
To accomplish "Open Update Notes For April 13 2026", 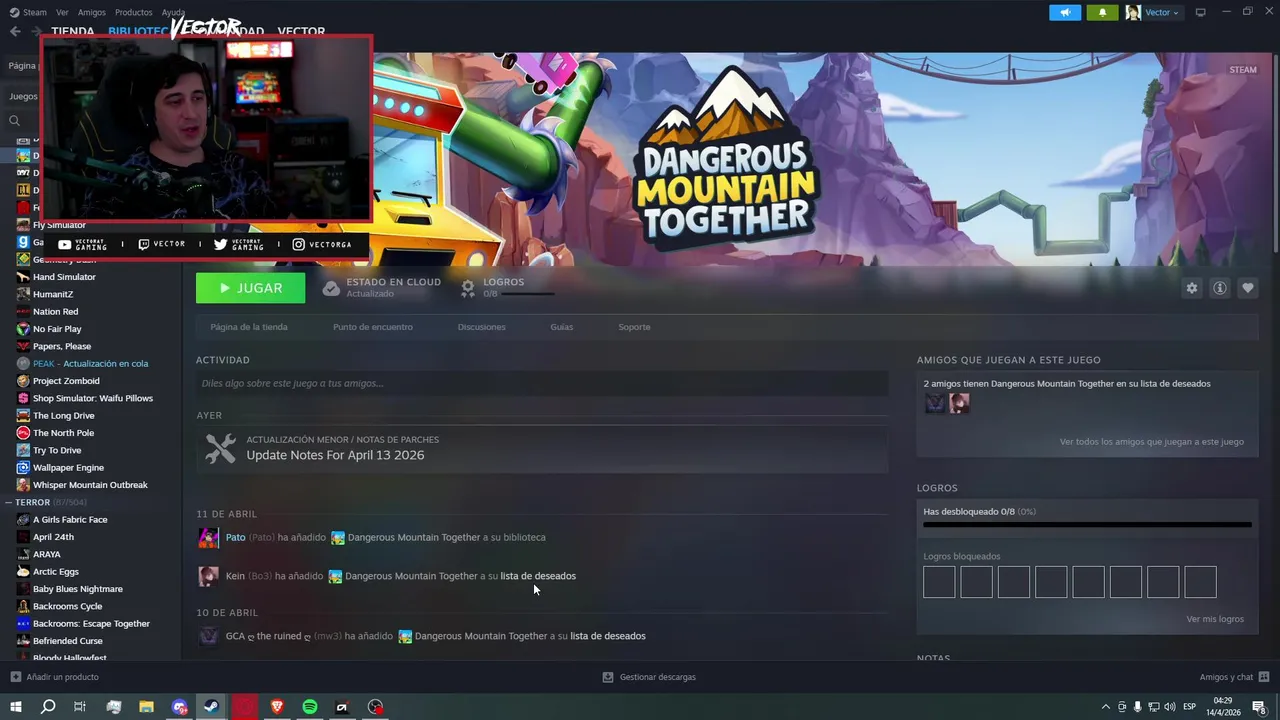I will (x=335, y=455).
